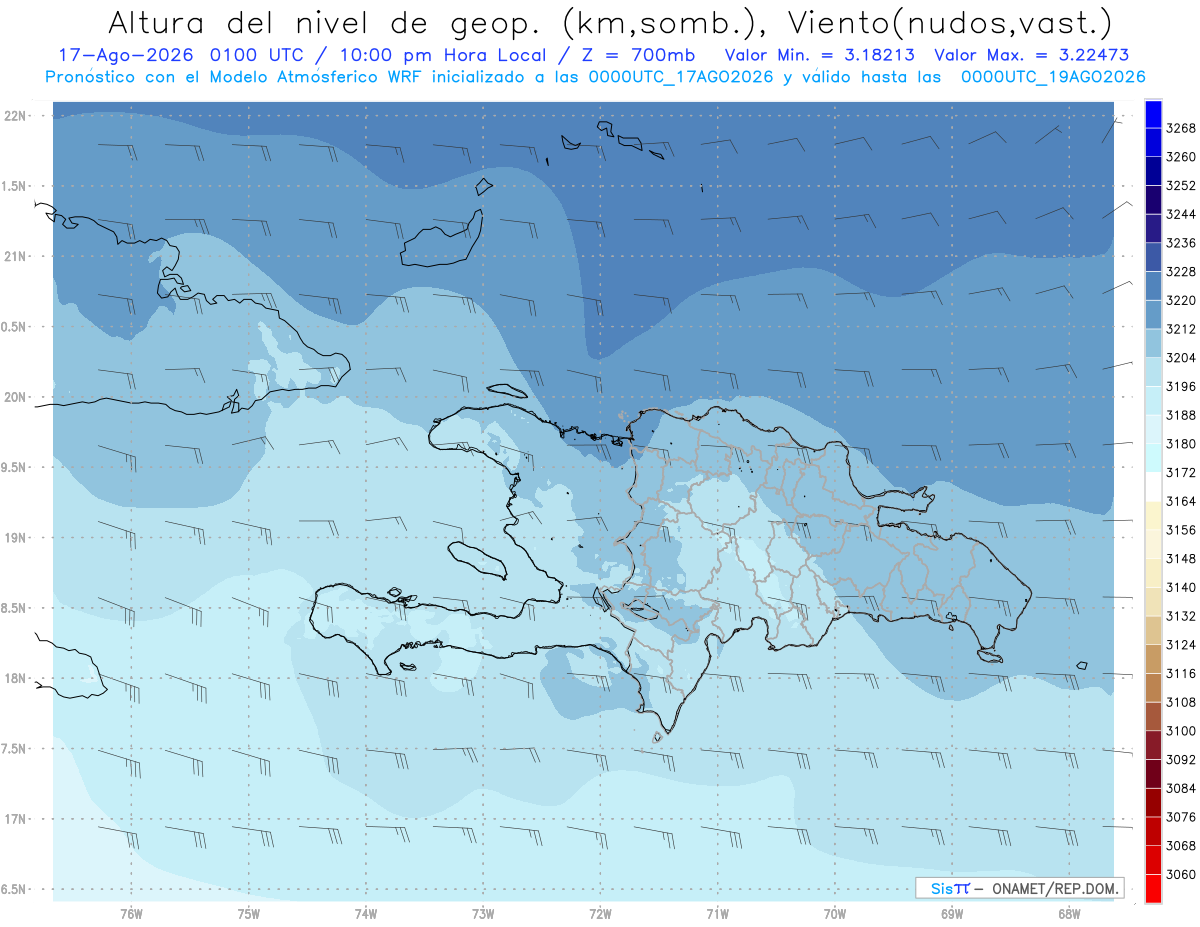
Task: Click the '75W' longitude label
Action: 248,914
